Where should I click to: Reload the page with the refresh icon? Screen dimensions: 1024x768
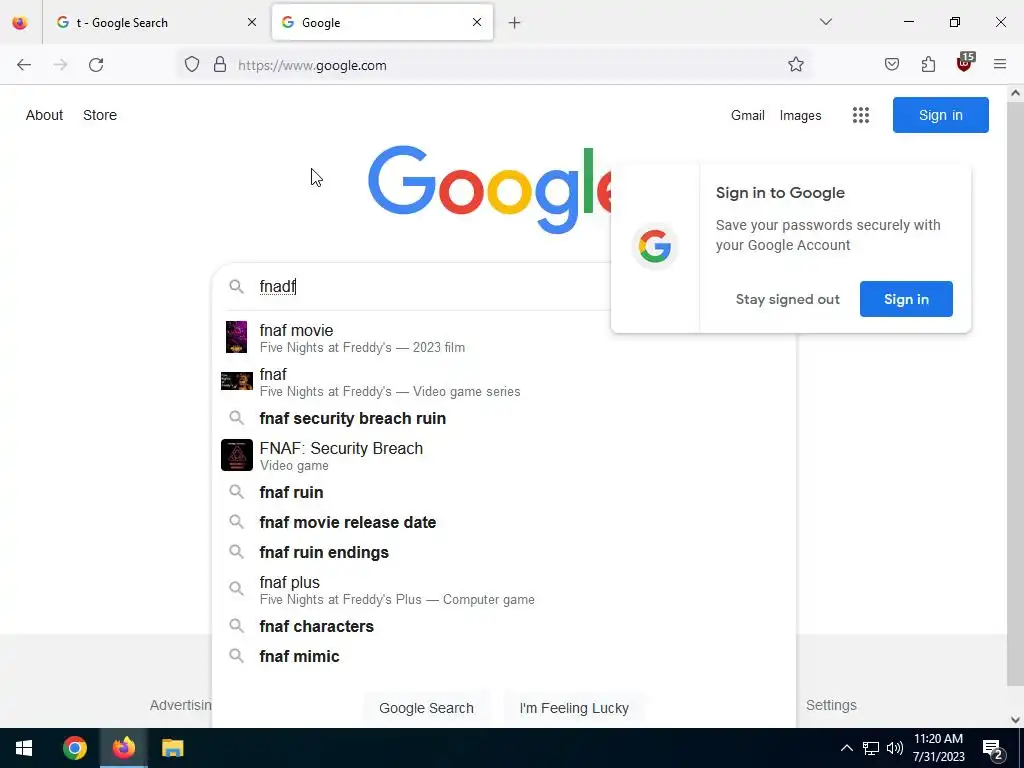96,65
